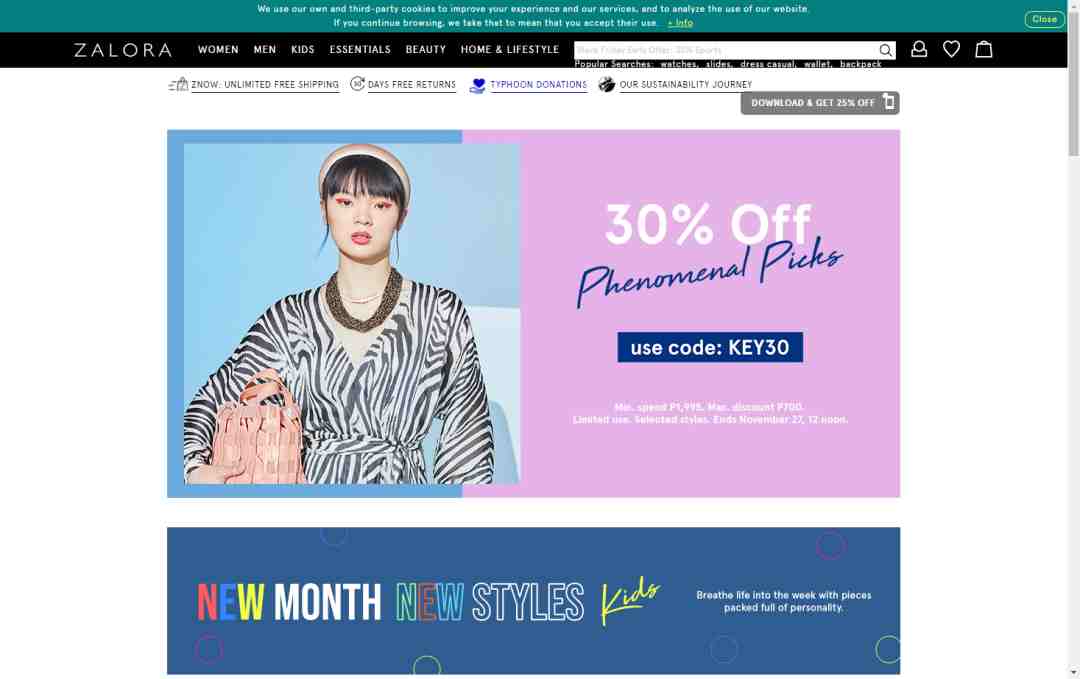Click the 30 days returns icon

357,83
